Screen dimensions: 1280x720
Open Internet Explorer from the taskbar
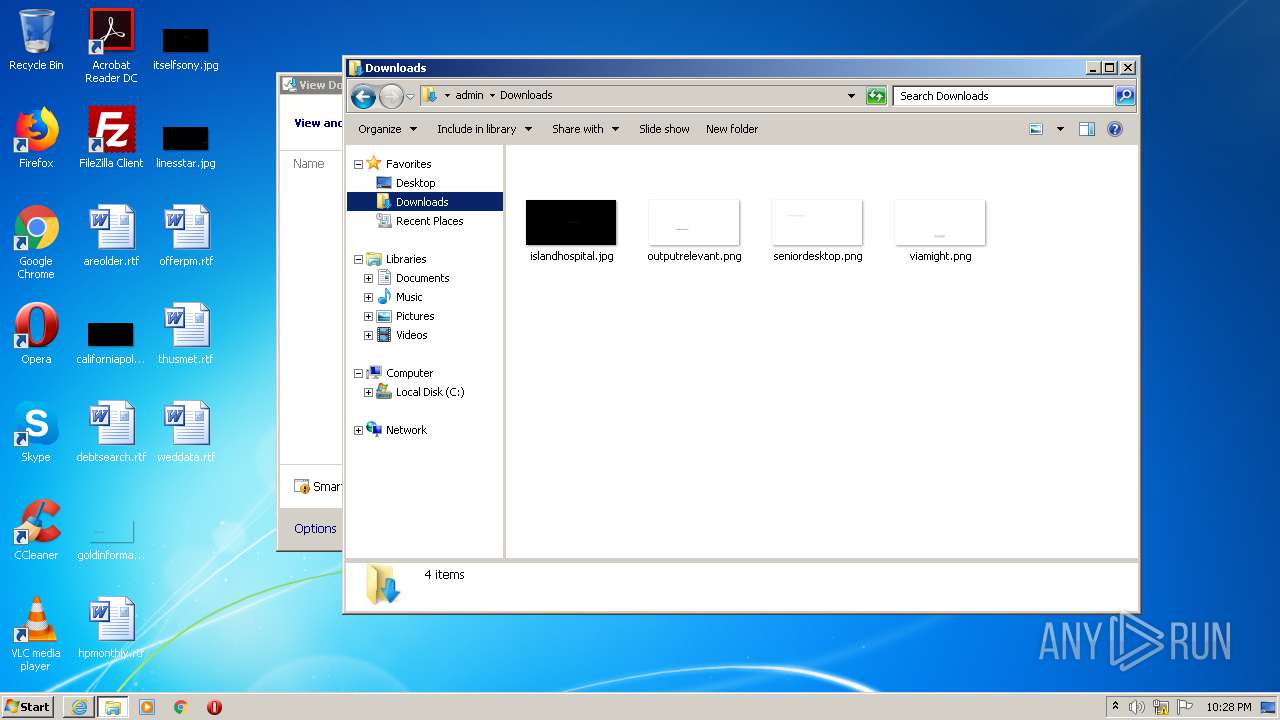(79, 707)
